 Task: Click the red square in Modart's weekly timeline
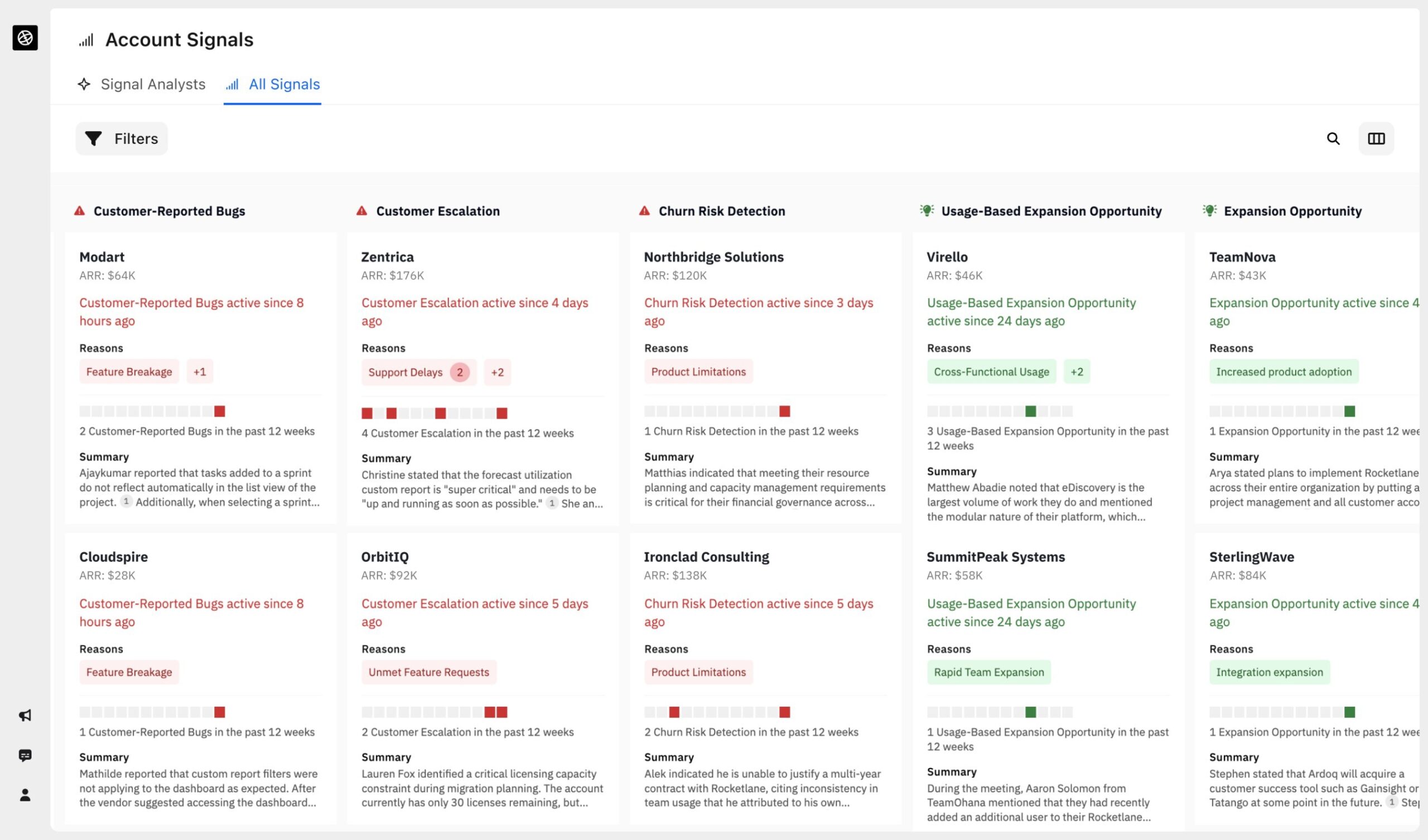[220, 411]
